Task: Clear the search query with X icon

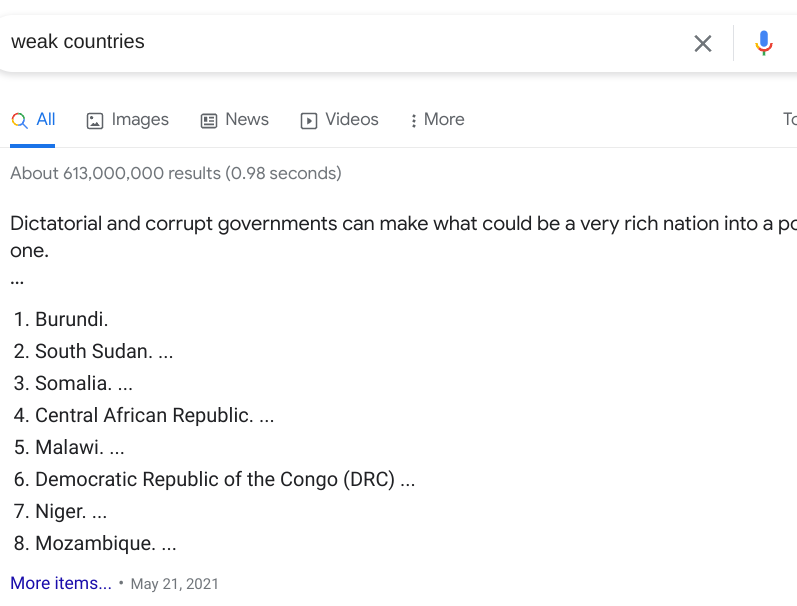Action: [702, 43]
